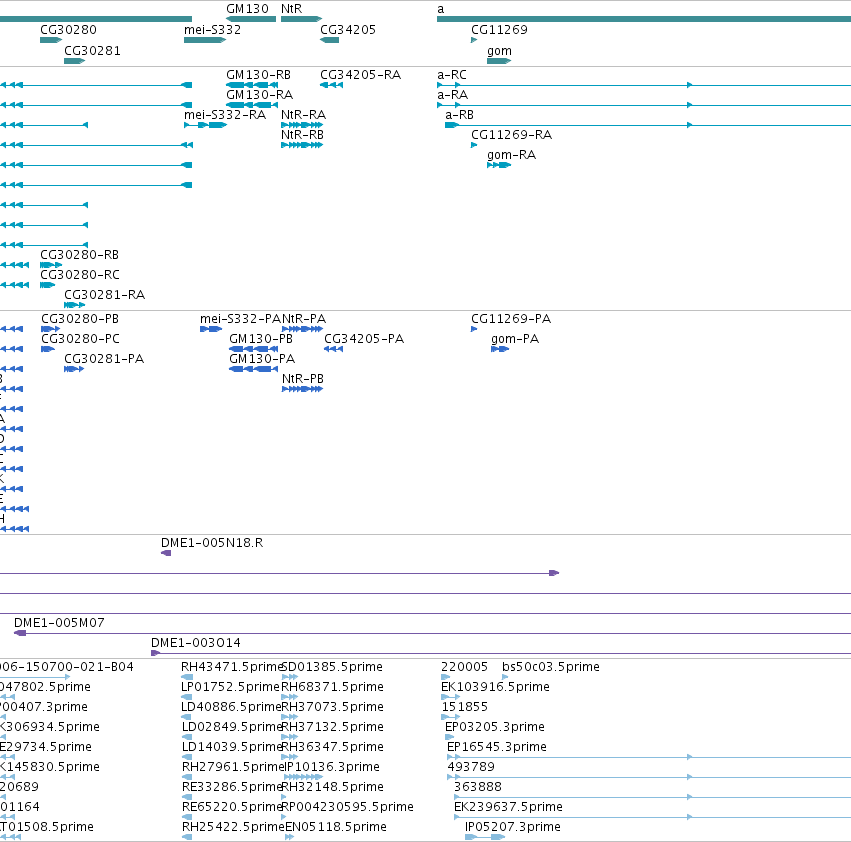The width and height of the screenshot is (851, 842).
Task: Select EST EP16545.3prime
Action: tap(649, 757)
